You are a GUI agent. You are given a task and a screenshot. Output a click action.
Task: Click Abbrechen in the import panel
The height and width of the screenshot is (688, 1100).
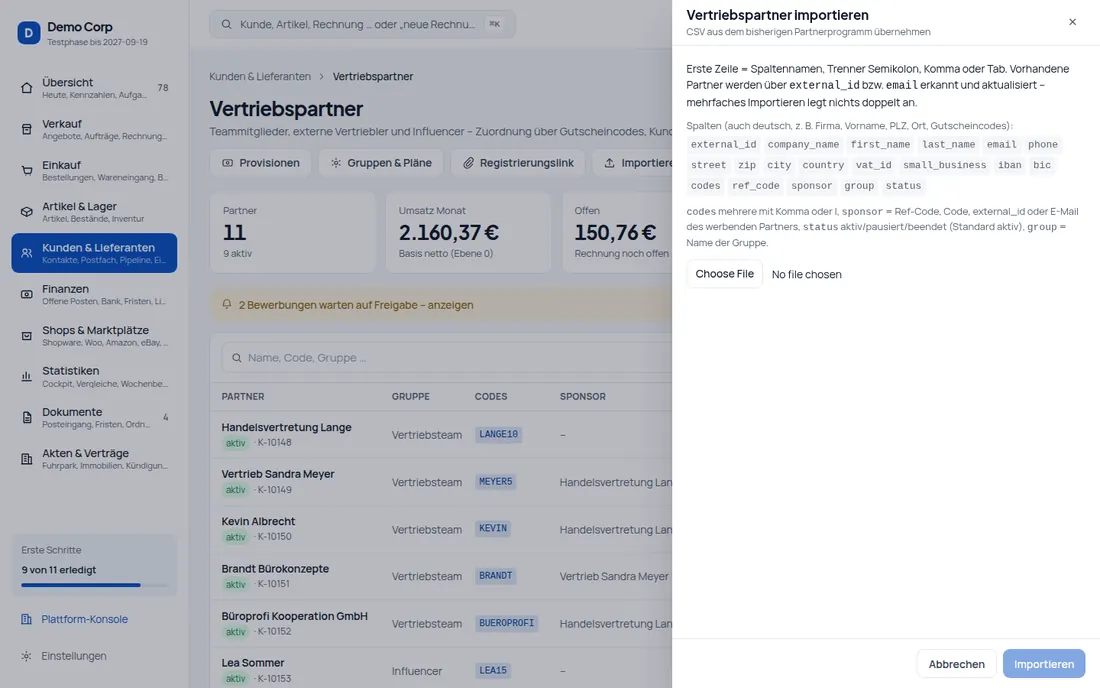click(956, 664)
